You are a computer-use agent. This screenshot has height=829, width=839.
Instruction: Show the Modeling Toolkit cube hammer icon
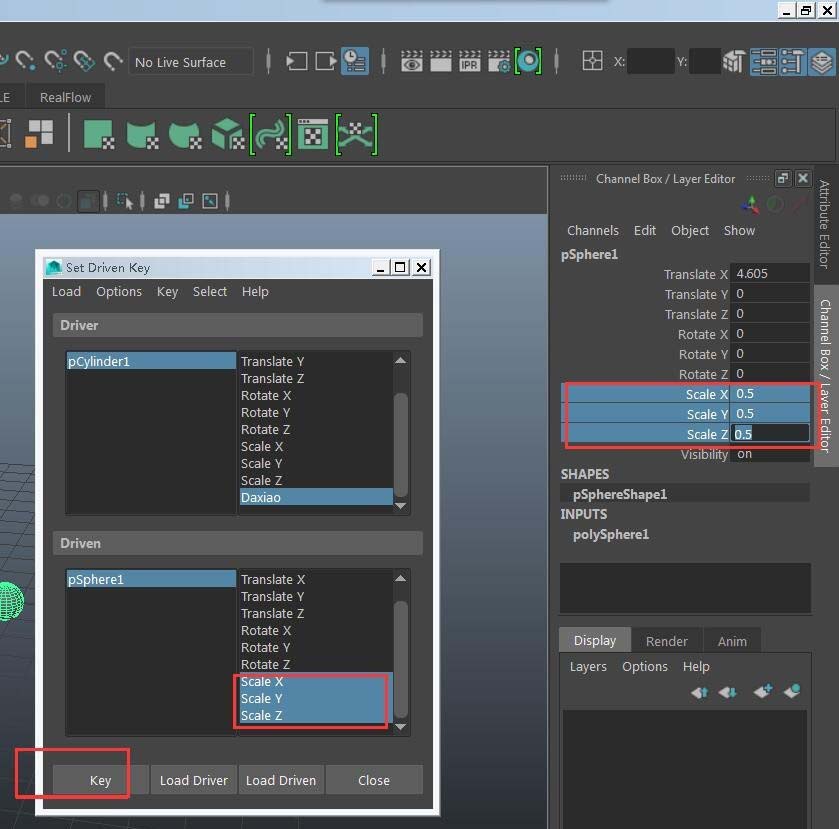734,62
